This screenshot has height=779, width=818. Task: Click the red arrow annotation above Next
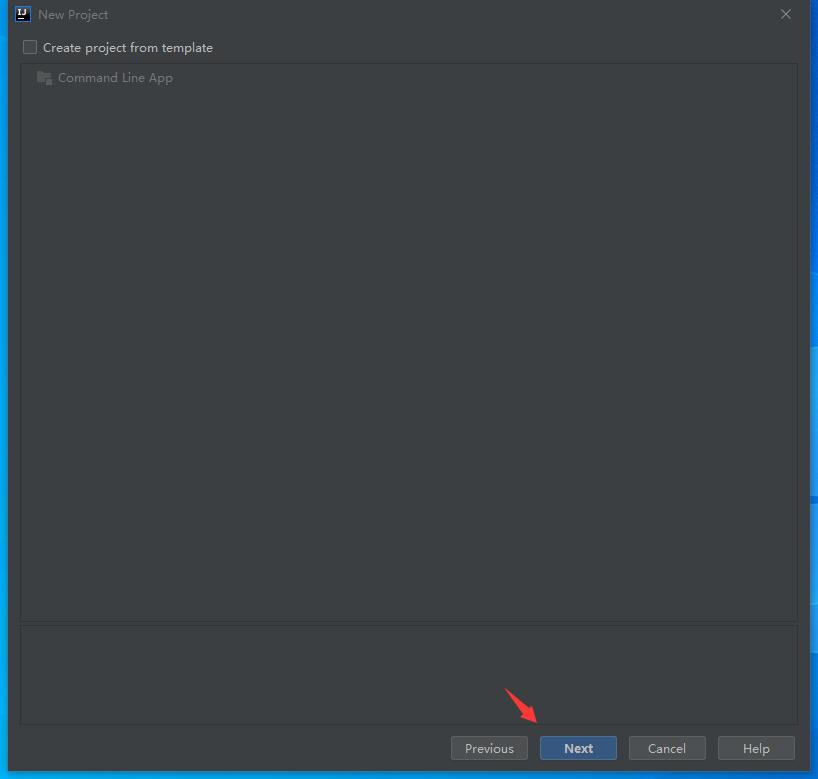tap(521, 706)
